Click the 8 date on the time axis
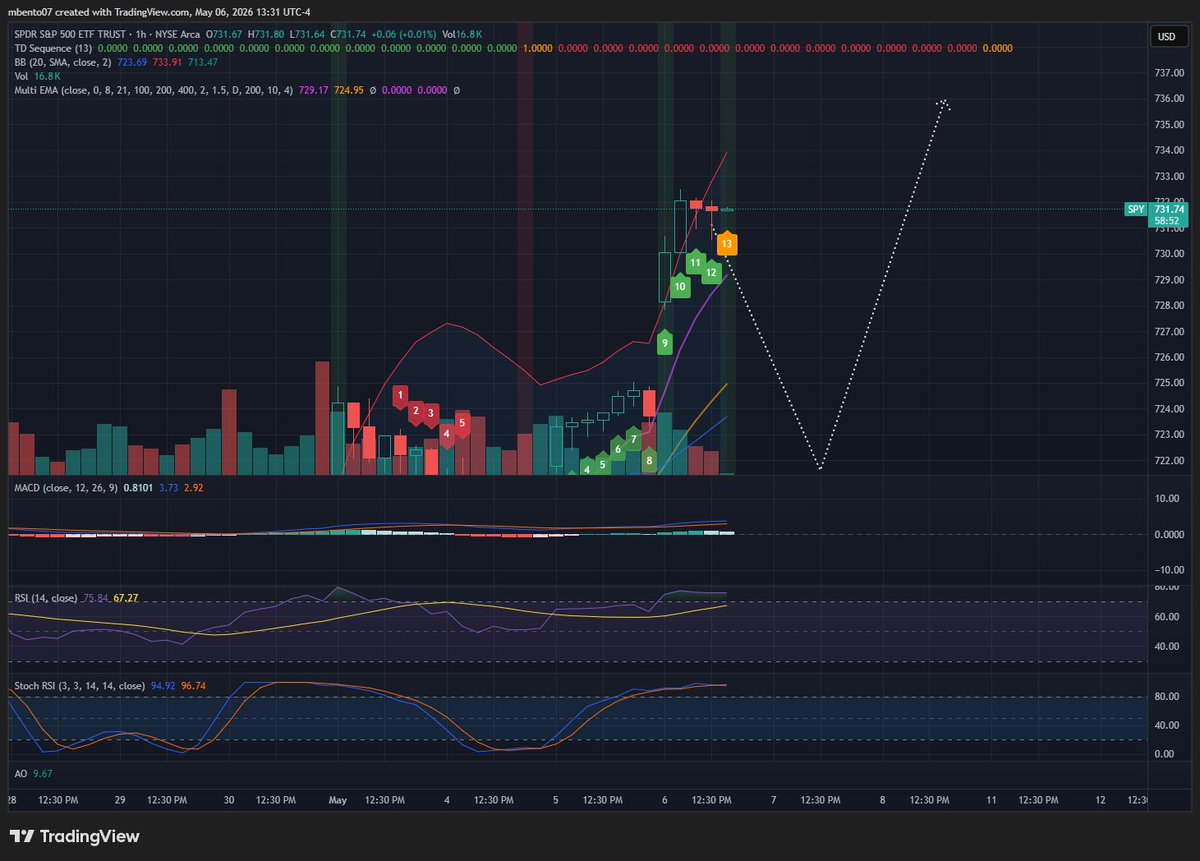This screenshot has height=861, width=1200. [x=882, y=800]
